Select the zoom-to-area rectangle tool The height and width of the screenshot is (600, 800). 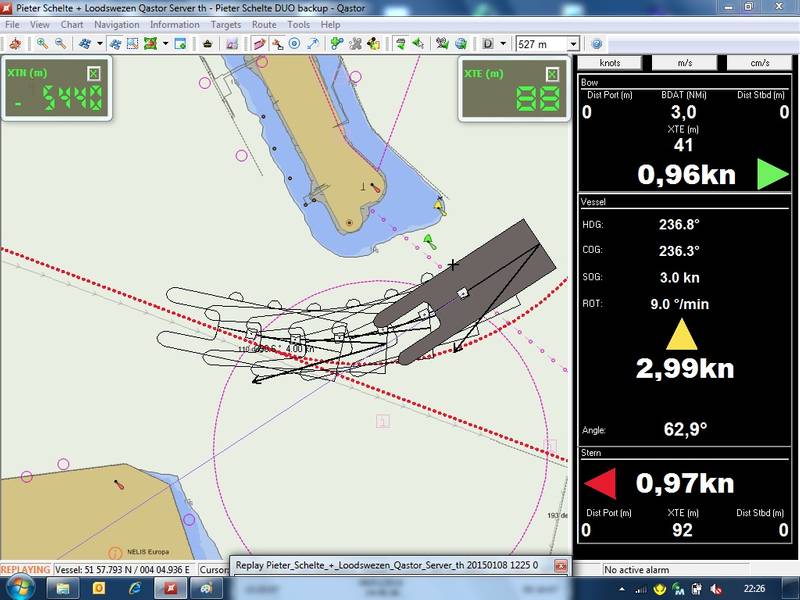(132, 44)
